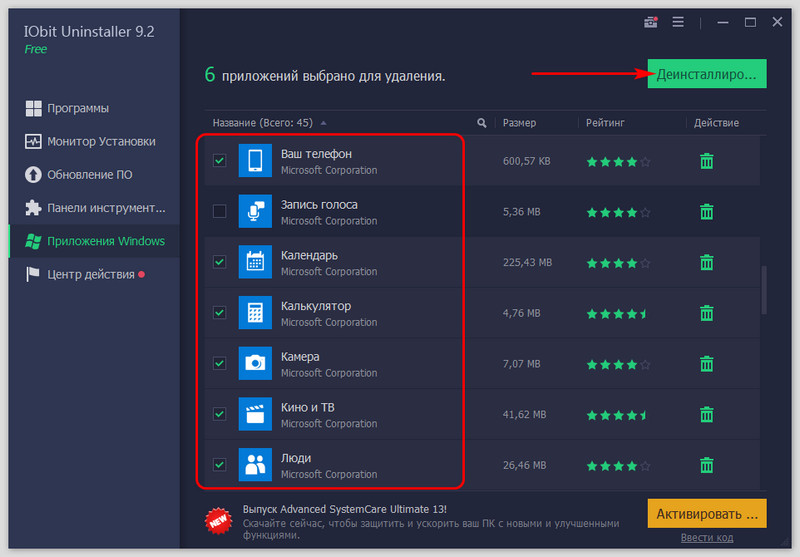Click the yellow Активировать button
Viewport: 800px width, 557px height.
point(707,514)
